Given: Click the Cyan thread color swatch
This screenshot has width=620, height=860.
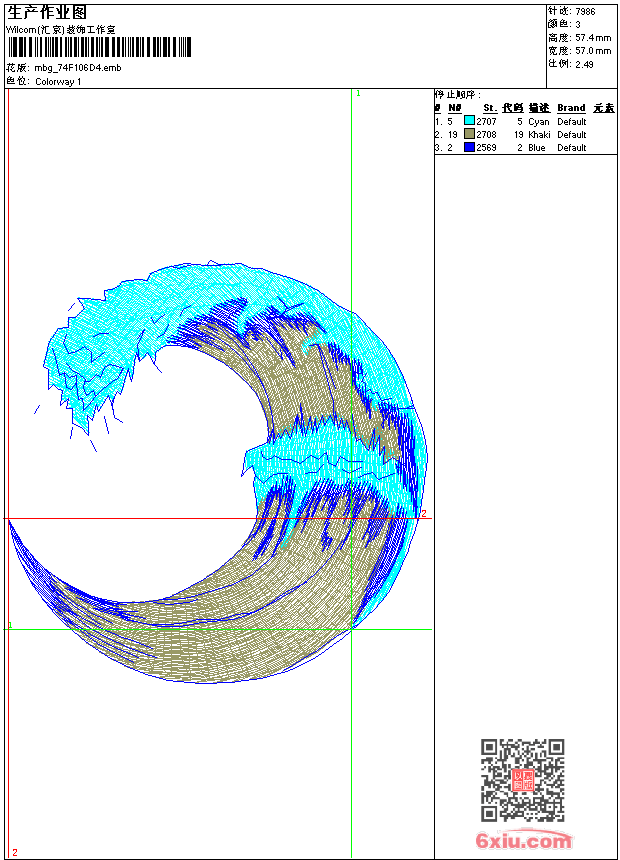Looking at the screenshot, I should pyautogui.click(x=469, y=121).
